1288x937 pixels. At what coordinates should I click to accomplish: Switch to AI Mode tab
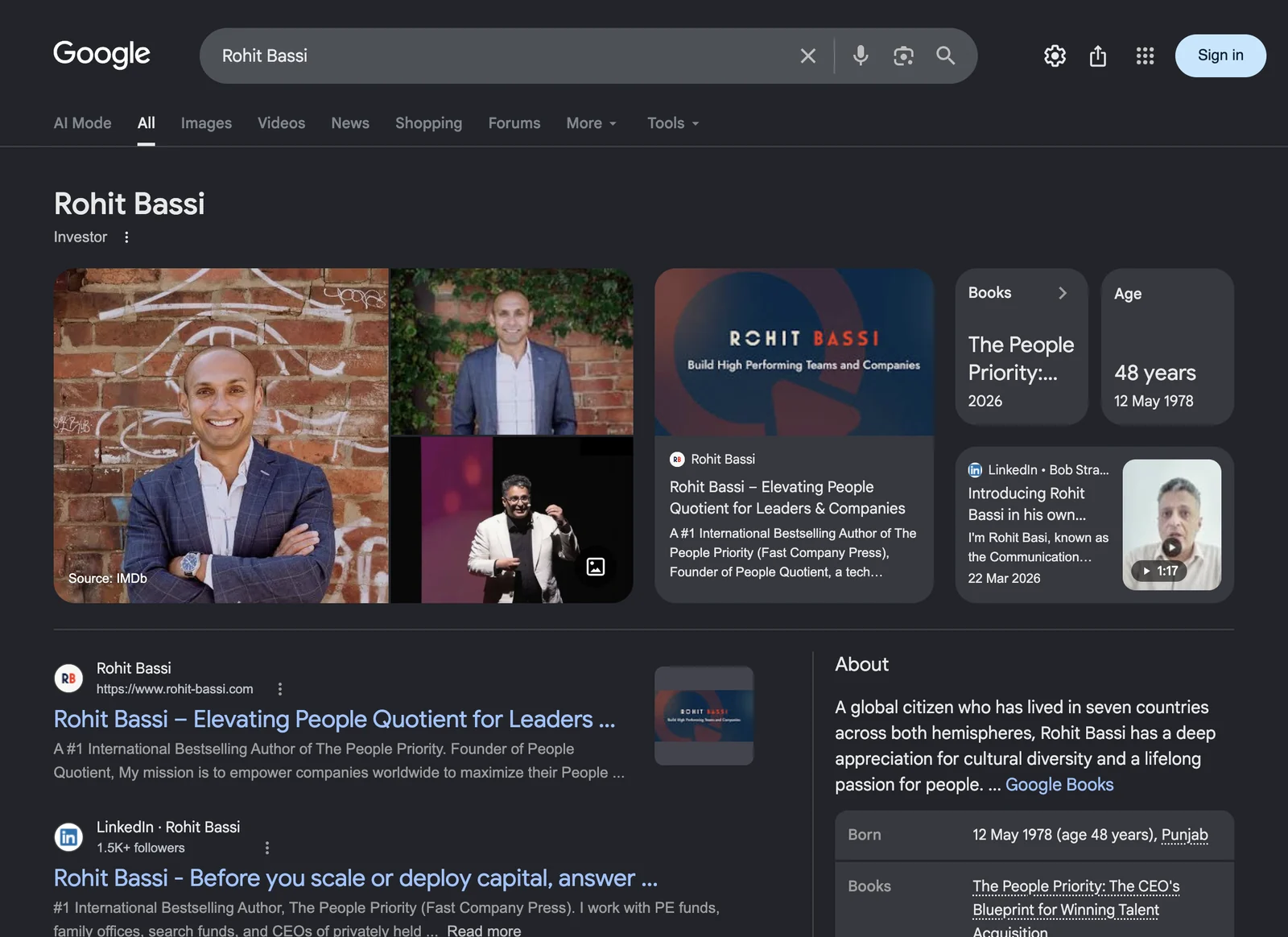click(82, 123)
